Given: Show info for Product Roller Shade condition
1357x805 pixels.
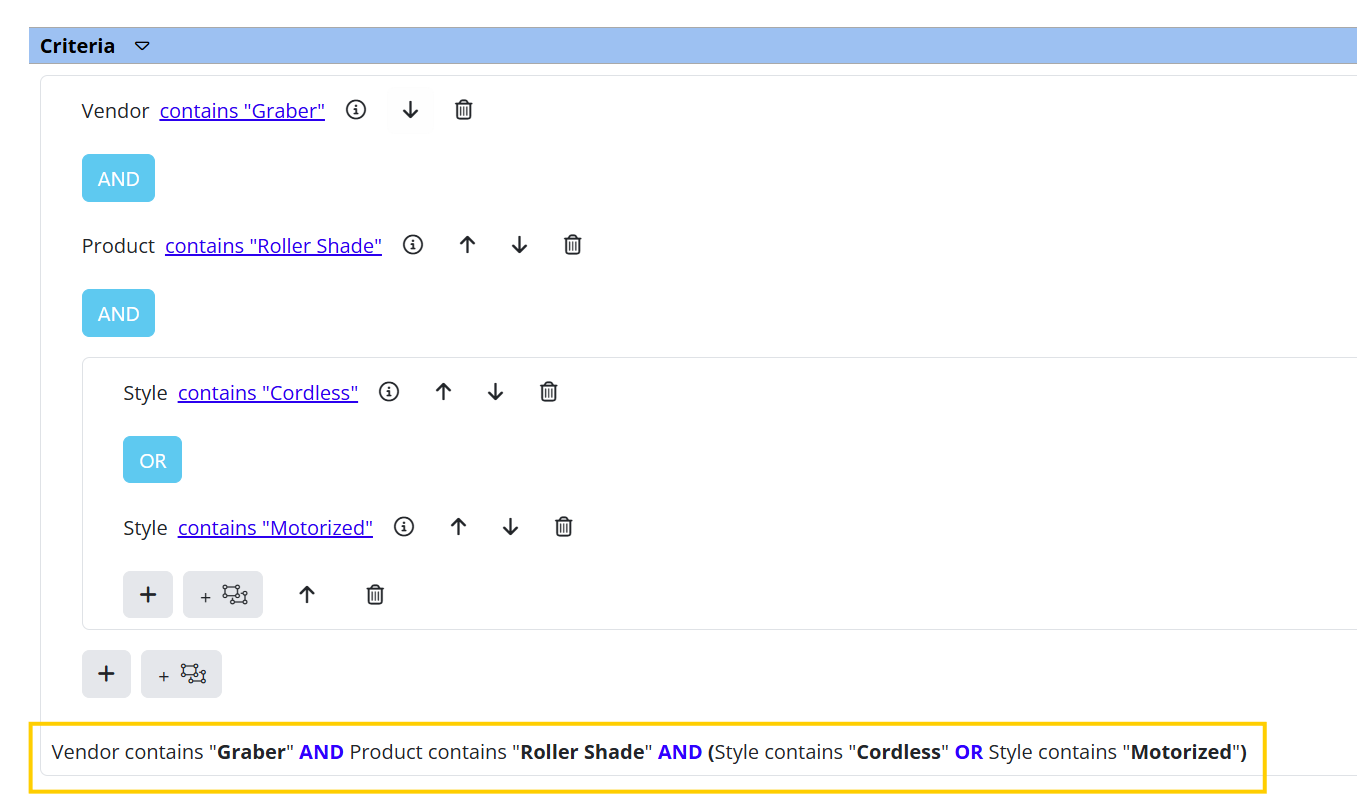Looking at the screenshot, I should (413, 245).
